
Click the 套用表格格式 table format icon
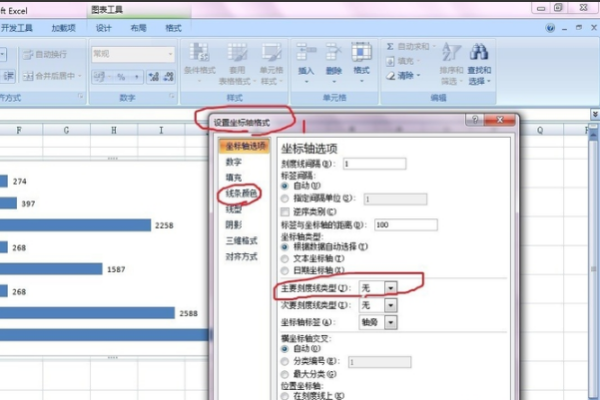coord(237,54)
